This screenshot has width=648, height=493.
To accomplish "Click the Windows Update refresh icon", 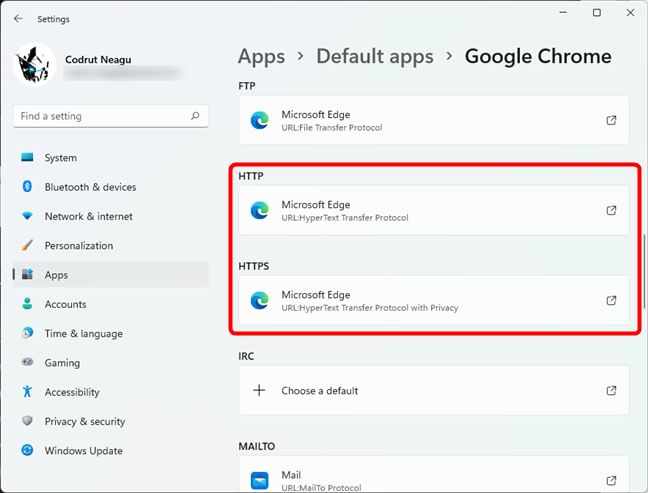I will coord(27,450).
